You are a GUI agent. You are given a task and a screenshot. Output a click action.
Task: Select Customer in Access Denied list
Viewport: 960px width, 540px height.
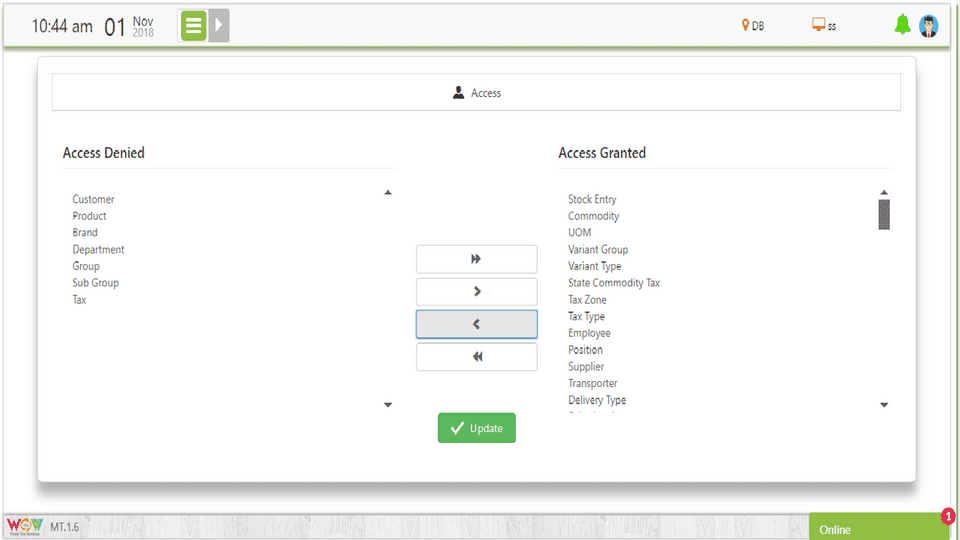click(x=93, y=199)
